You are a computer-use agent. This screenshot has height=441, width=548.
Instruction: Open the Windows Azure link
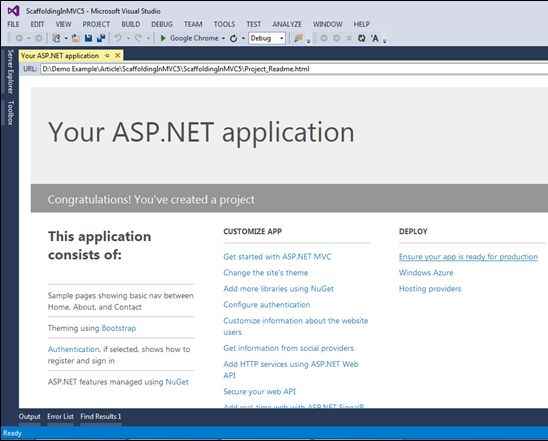[426, 273]
